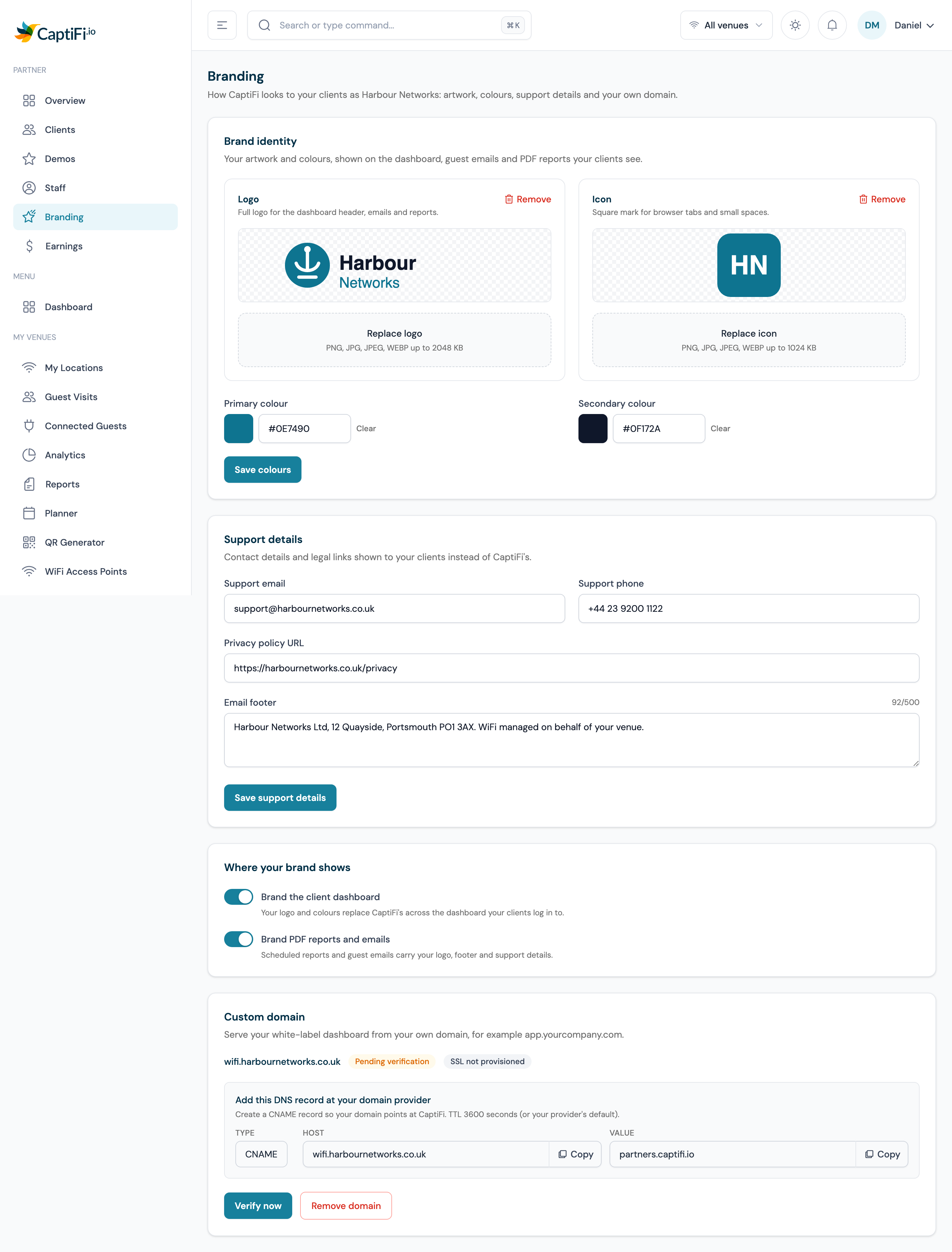952x1252 pixels.
Task: Clear the primary colour
Action: pyautogui.click(x=366, y=429)
